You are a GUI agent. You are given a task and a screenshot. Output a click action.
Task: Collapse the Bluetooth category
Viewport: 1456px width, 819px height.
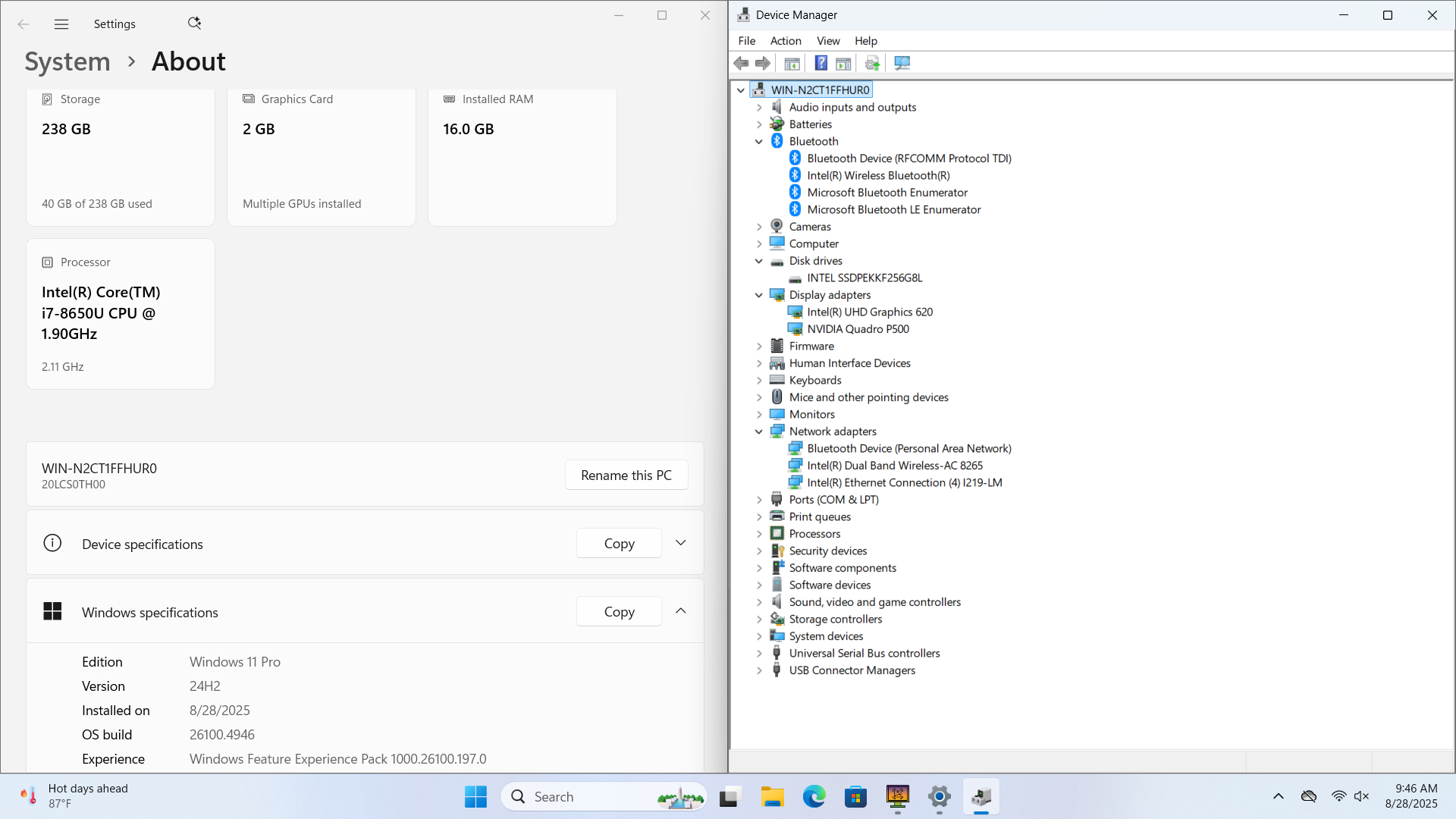click(x=759, y=141)
